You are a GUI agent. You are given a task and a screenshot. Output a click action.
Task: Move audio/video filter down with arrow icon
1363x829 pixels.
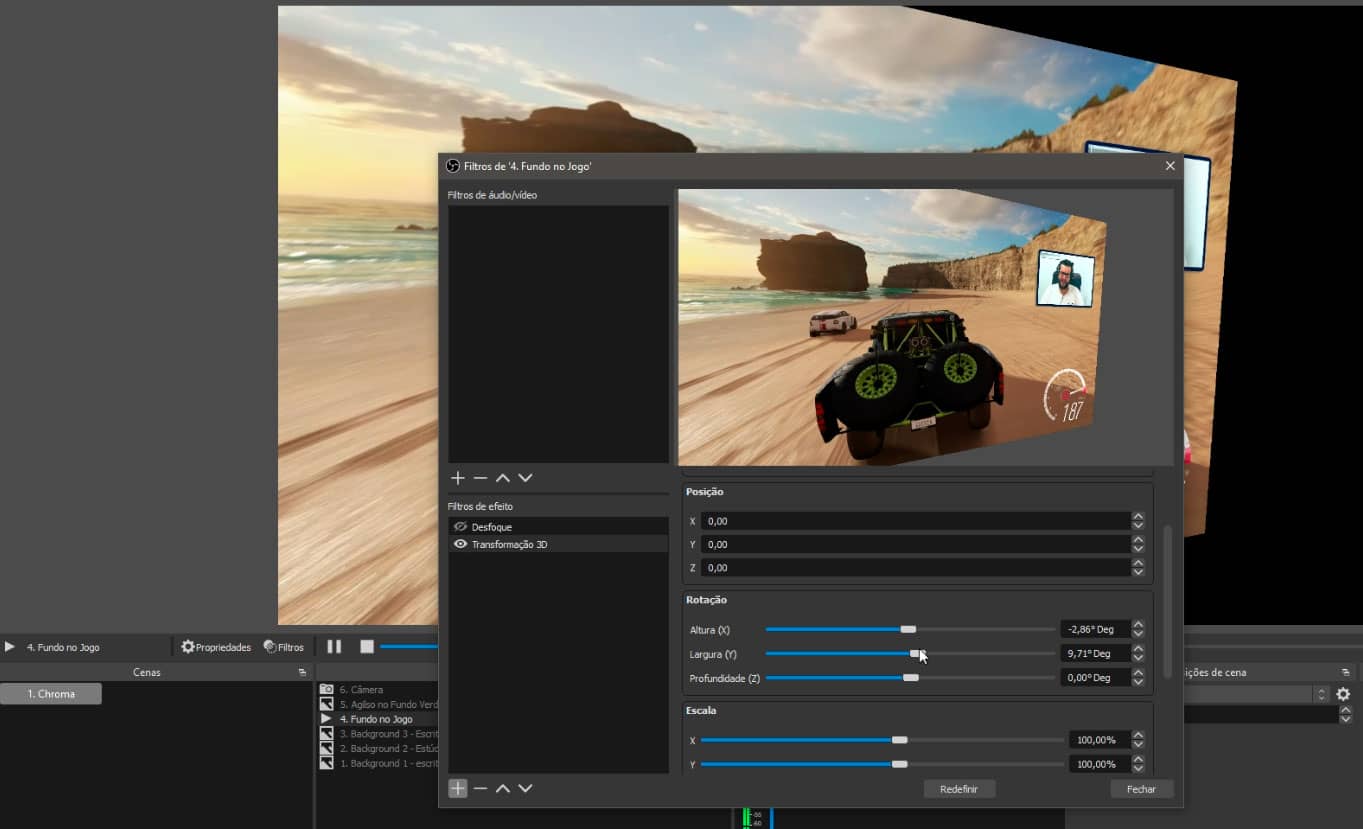(x=525, y=478)
